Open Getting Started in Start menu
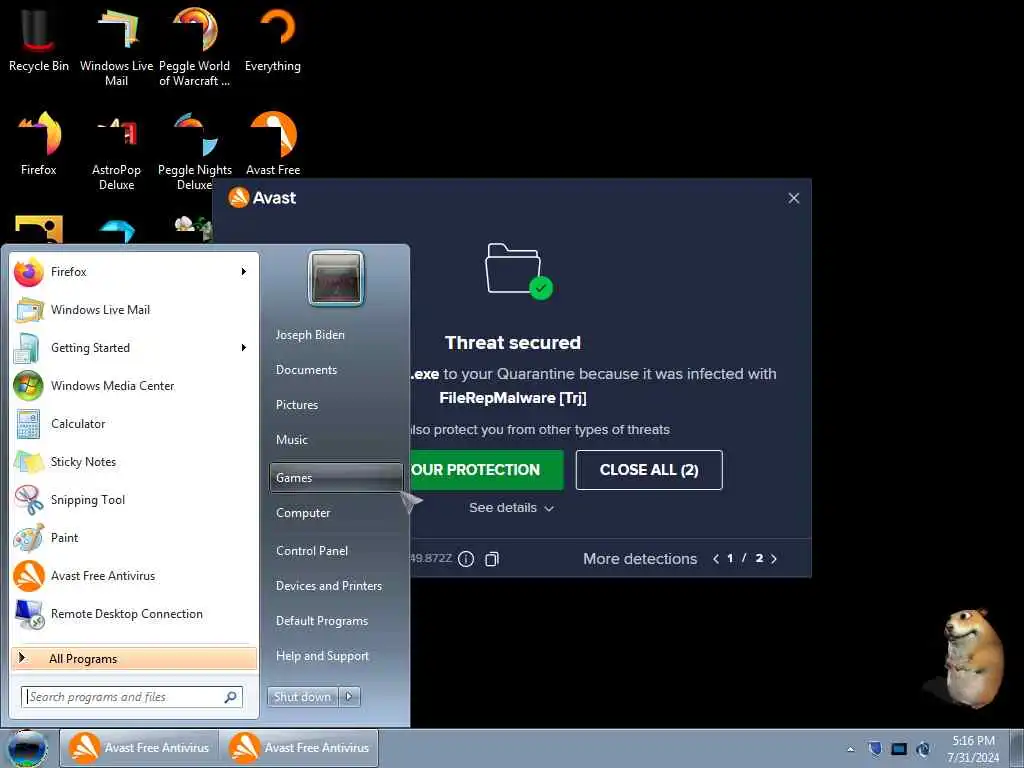This screenshot has width=1024, height=768. coord(135,347)
